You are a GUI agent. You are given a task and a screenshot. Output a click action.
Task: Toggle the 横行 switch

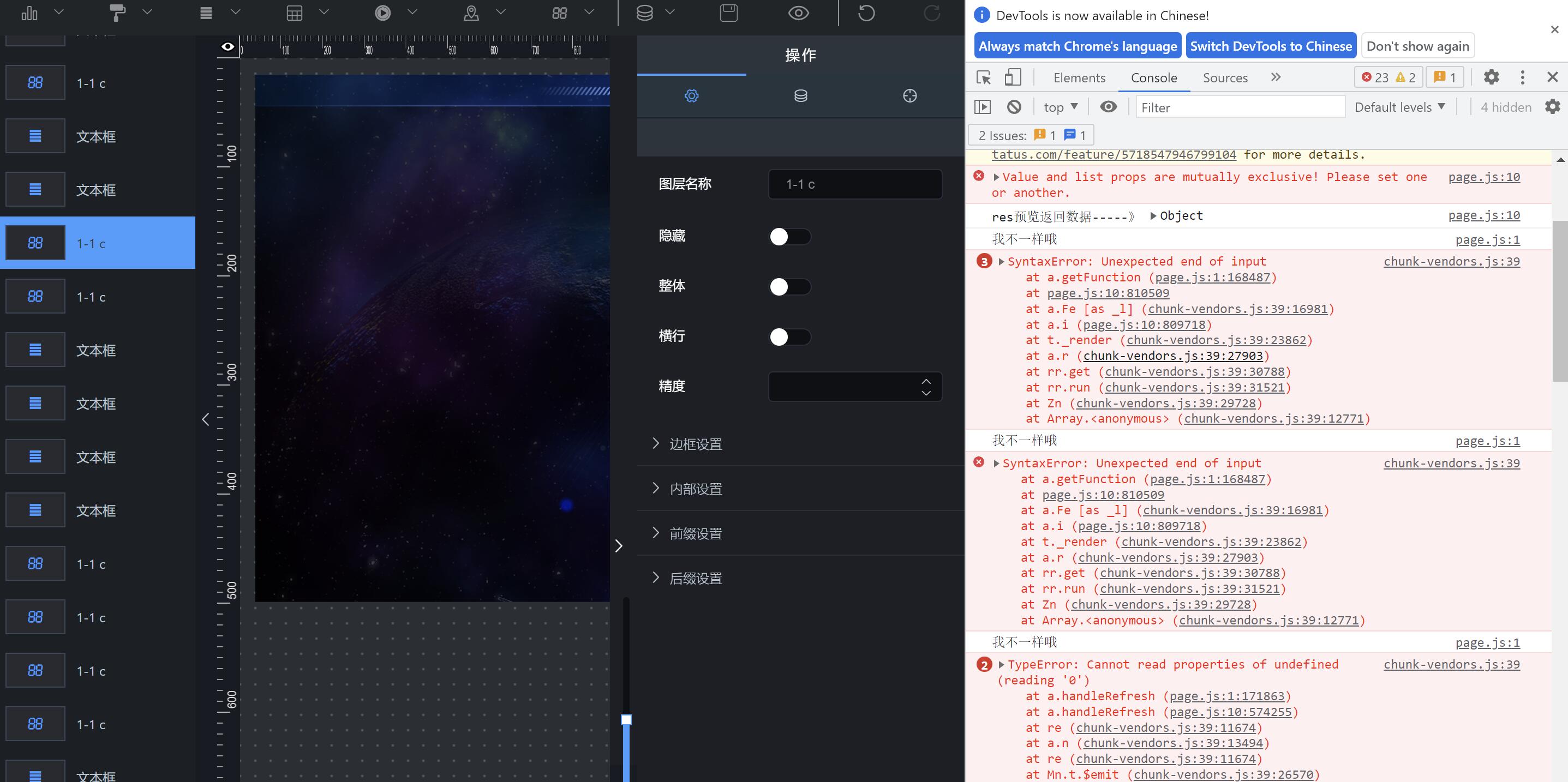(x=789, y=336)
